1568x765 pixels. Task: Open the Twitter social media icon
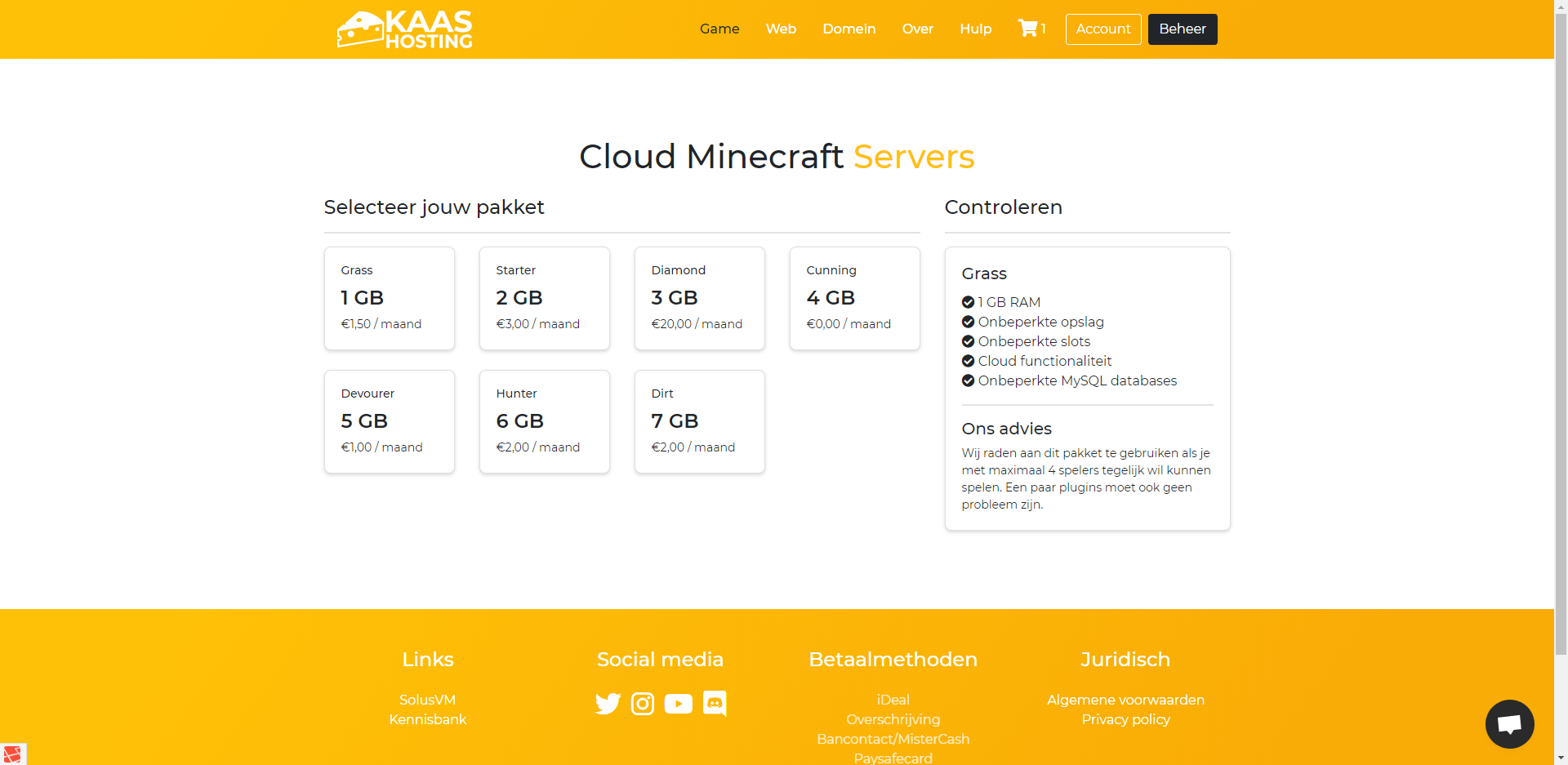[608, 704]
